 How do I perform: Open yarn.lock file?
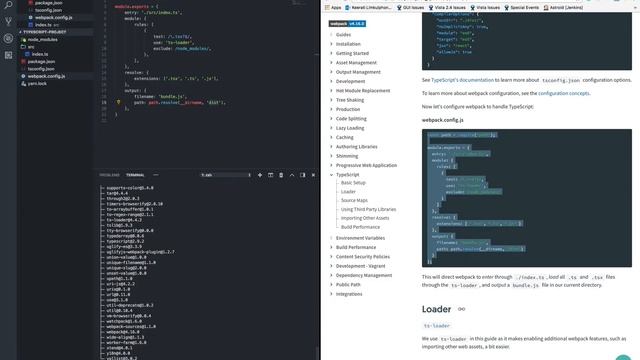point(37,84)
